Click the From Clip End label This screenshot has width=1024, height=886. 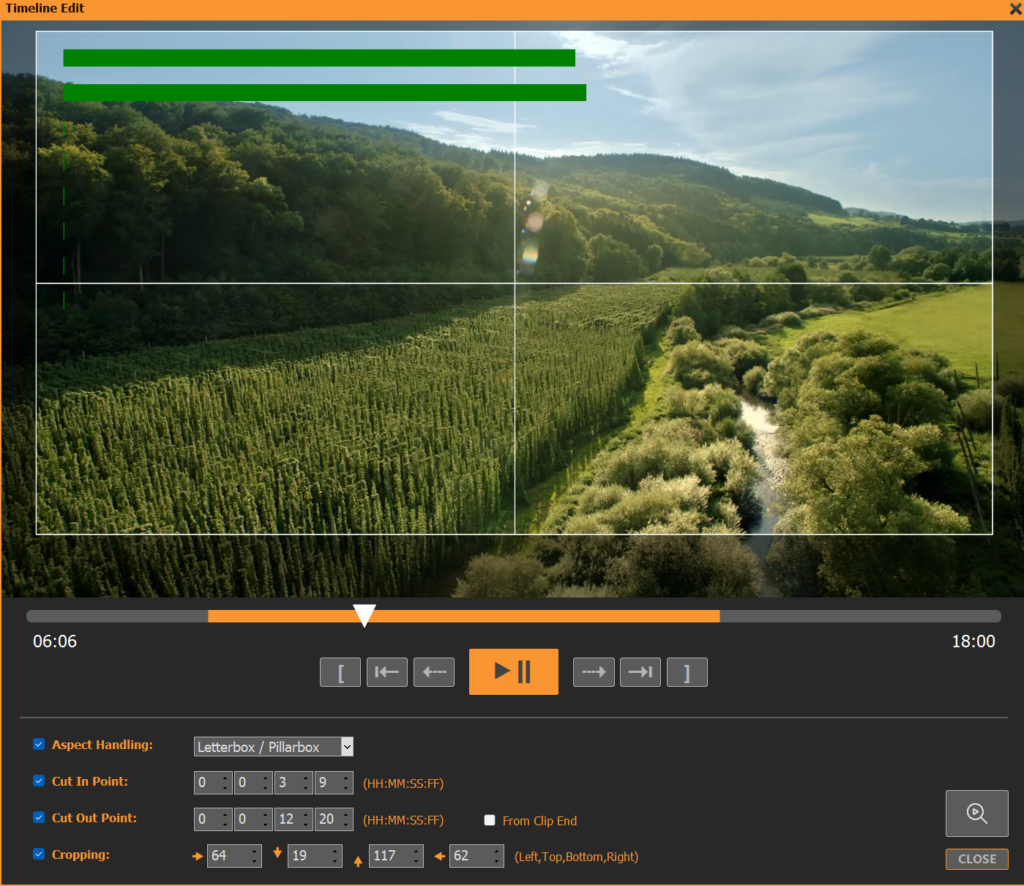pos(539,821)
